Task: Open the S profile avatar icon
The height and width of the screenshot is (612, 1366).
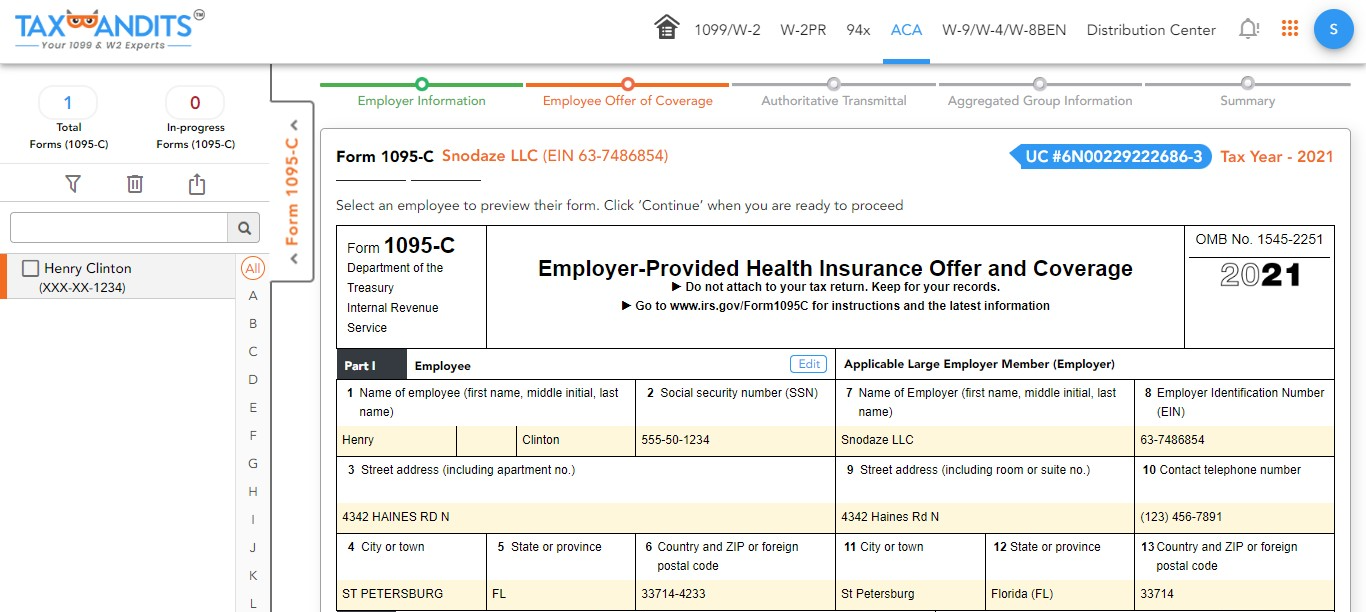Action: point(1333,29)
